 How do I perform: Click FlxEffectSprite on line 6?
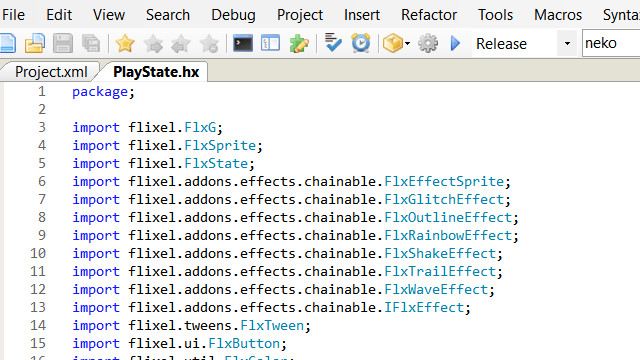pos(444,182)
